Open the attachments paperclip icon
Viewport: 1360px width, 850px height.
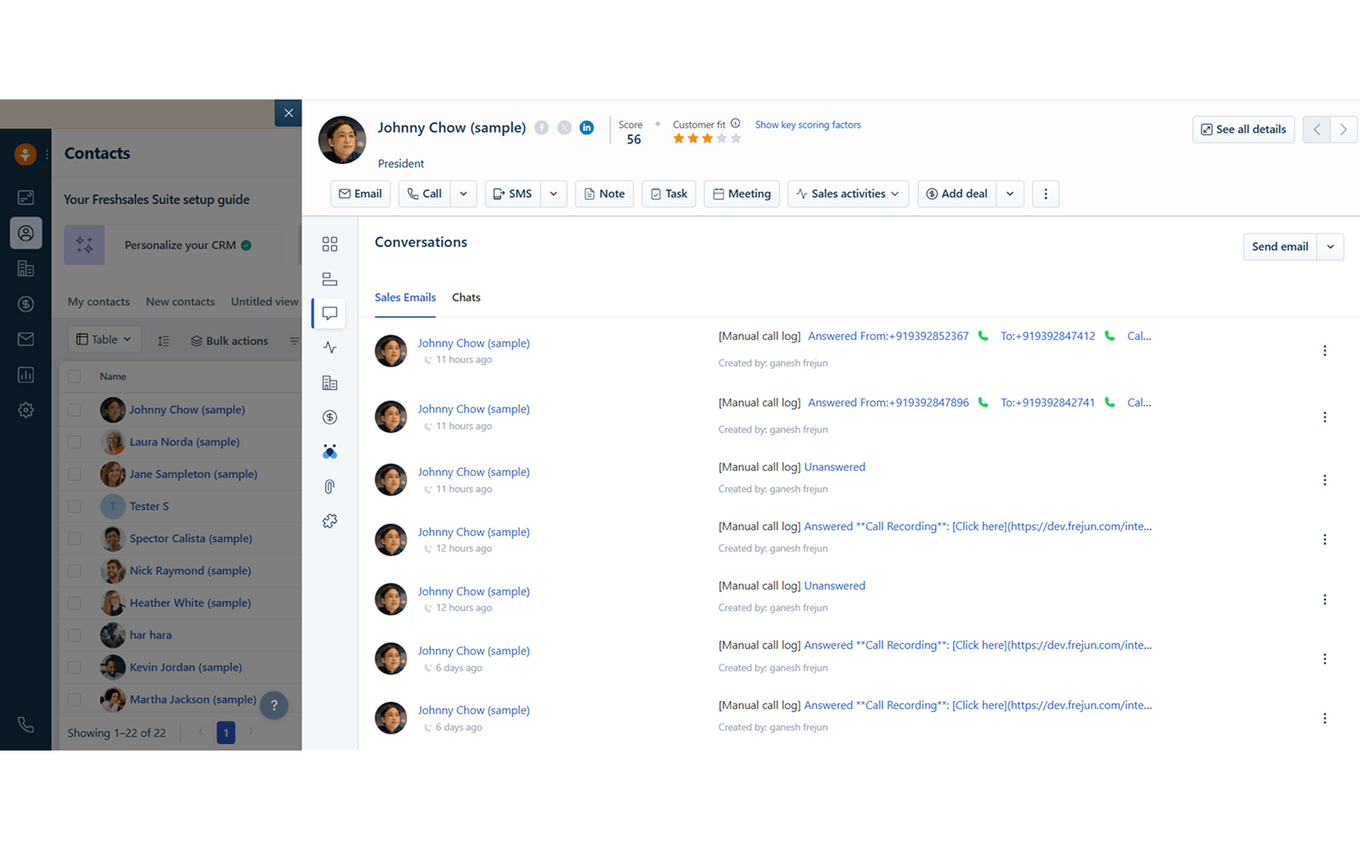coord(330,486)
